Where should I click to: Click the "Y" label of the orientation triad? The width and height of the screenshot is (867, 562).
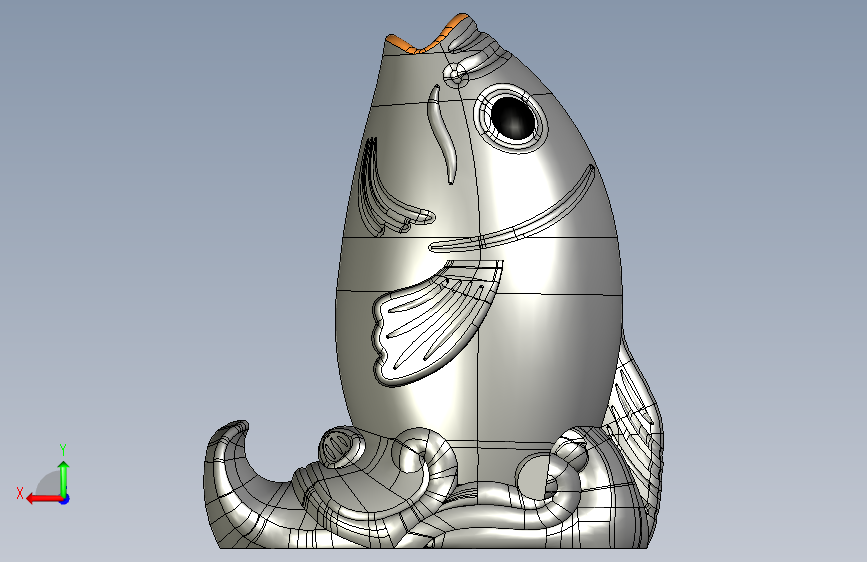(63, 449)
